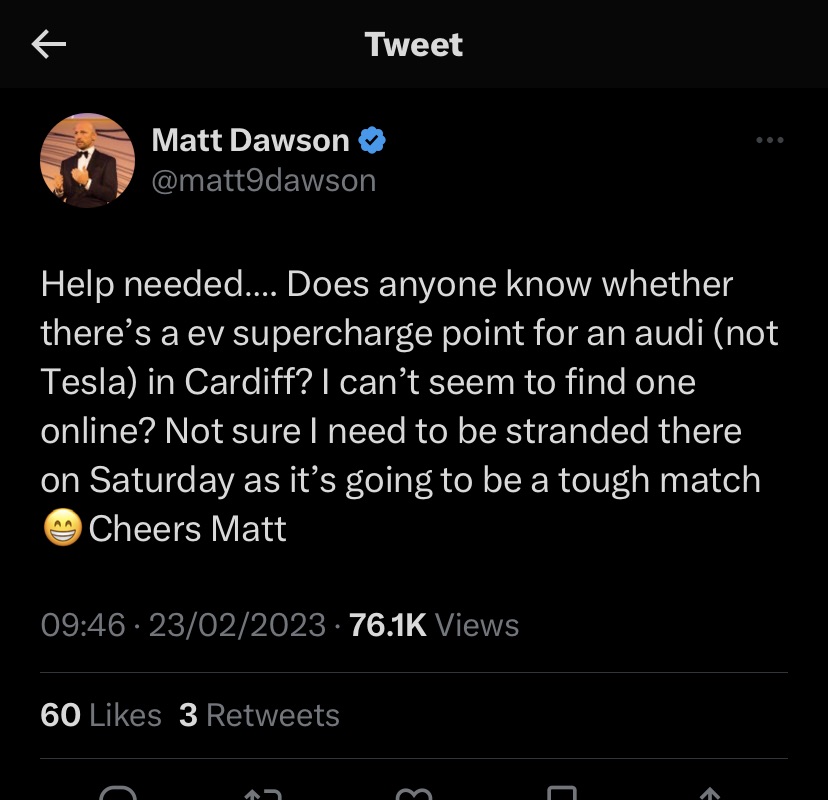The image size is (828, 800).
Task: Click the grinning emoji in tweet
Action: point(62,528)
